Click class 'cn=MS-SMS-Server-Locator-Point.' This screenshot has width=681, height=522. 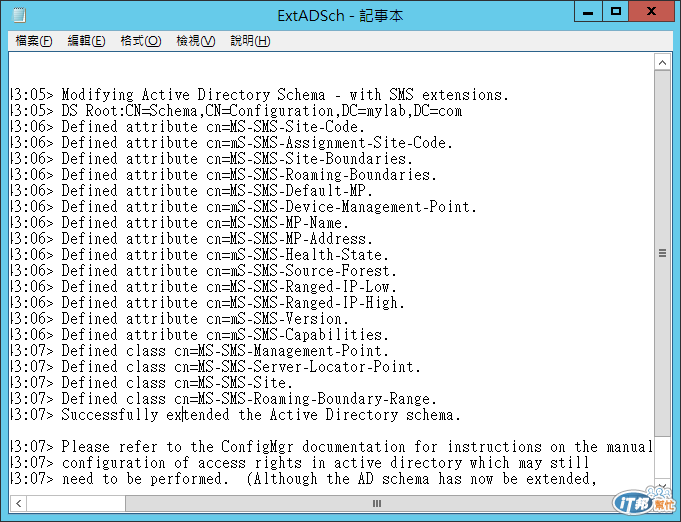click(x=298, y=367)
